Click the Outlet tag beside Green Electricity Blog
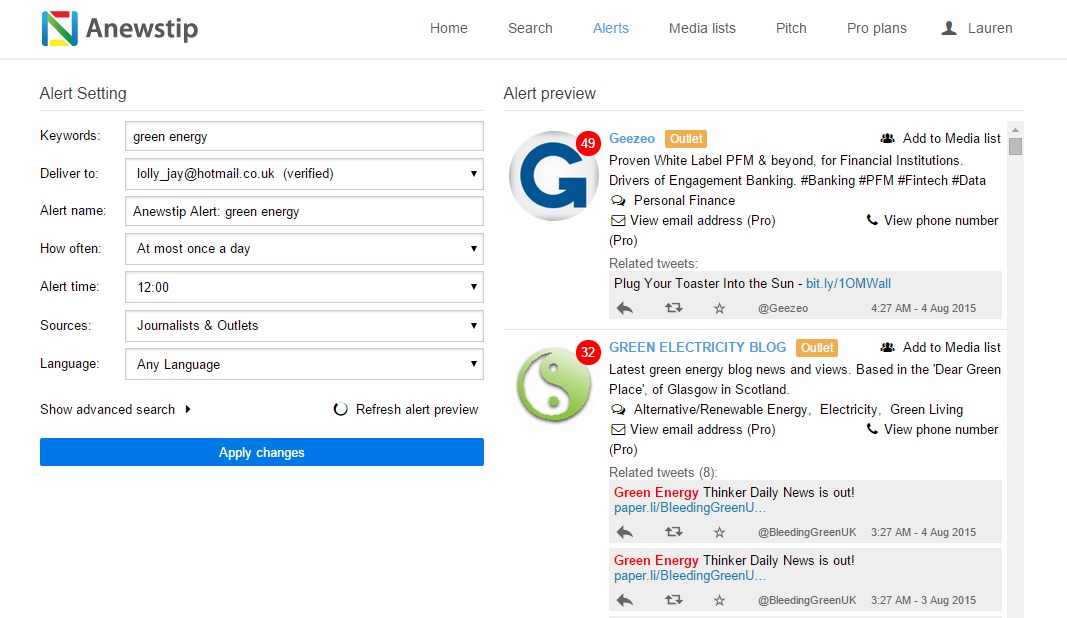This screenshot has height=618, width=1067. point(817,348)
